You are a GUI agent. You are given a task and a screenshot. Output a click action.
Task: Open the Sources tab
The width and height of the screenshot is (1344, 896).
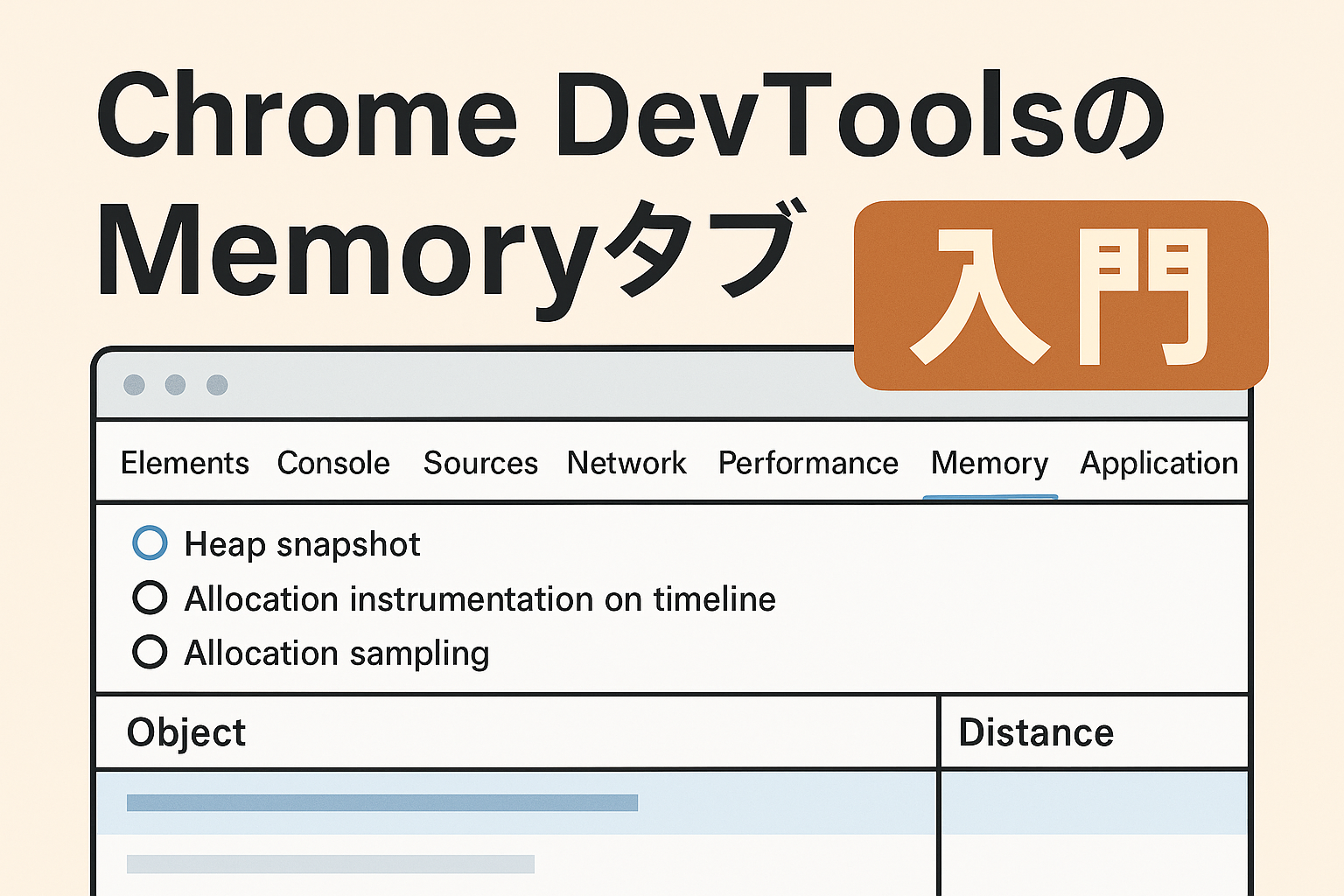point(480,463)
